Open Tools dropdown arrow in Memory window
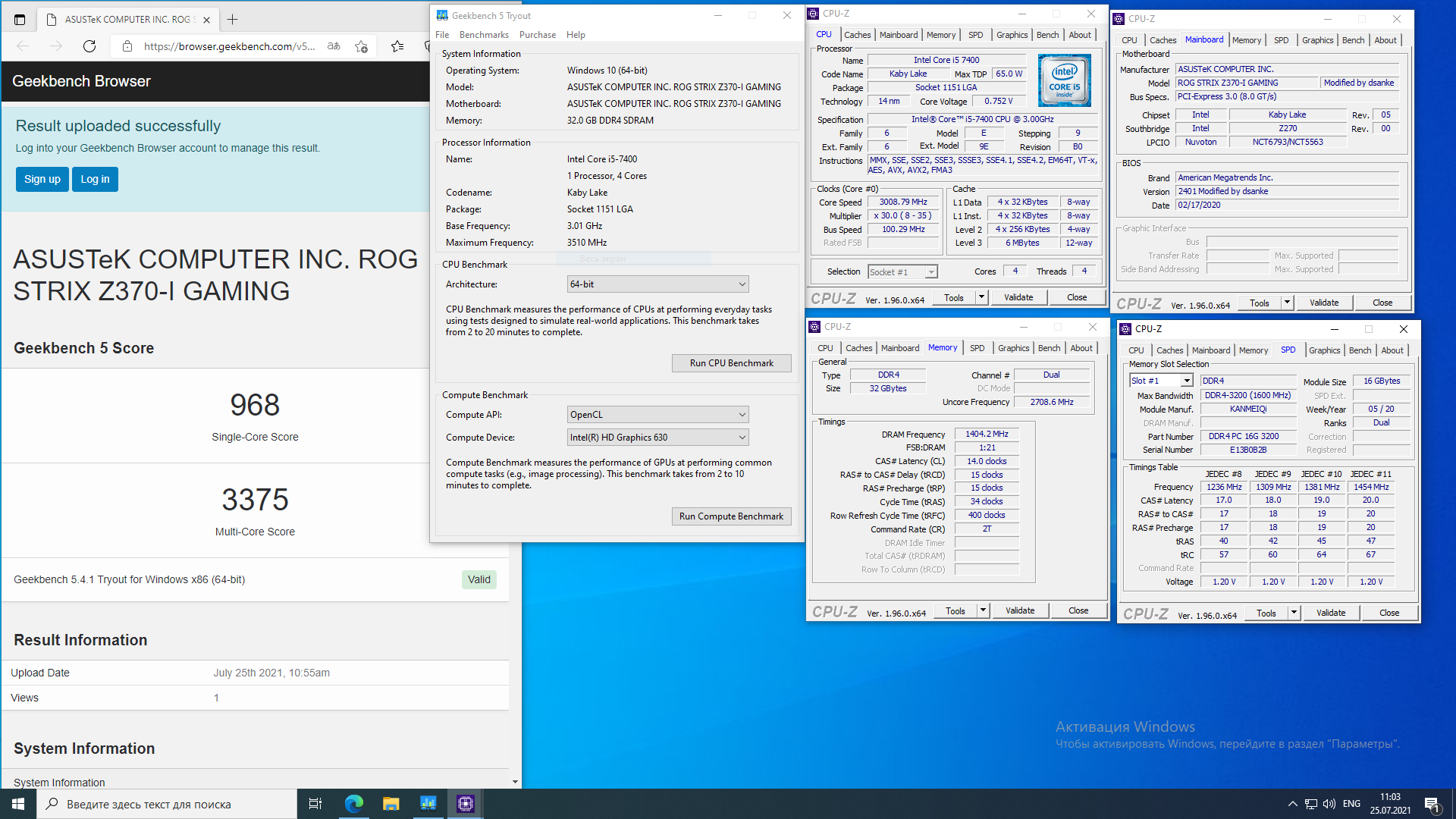The height and width of the screenshot is (819, 1456). pyautogui.click(x=984, y=610)
